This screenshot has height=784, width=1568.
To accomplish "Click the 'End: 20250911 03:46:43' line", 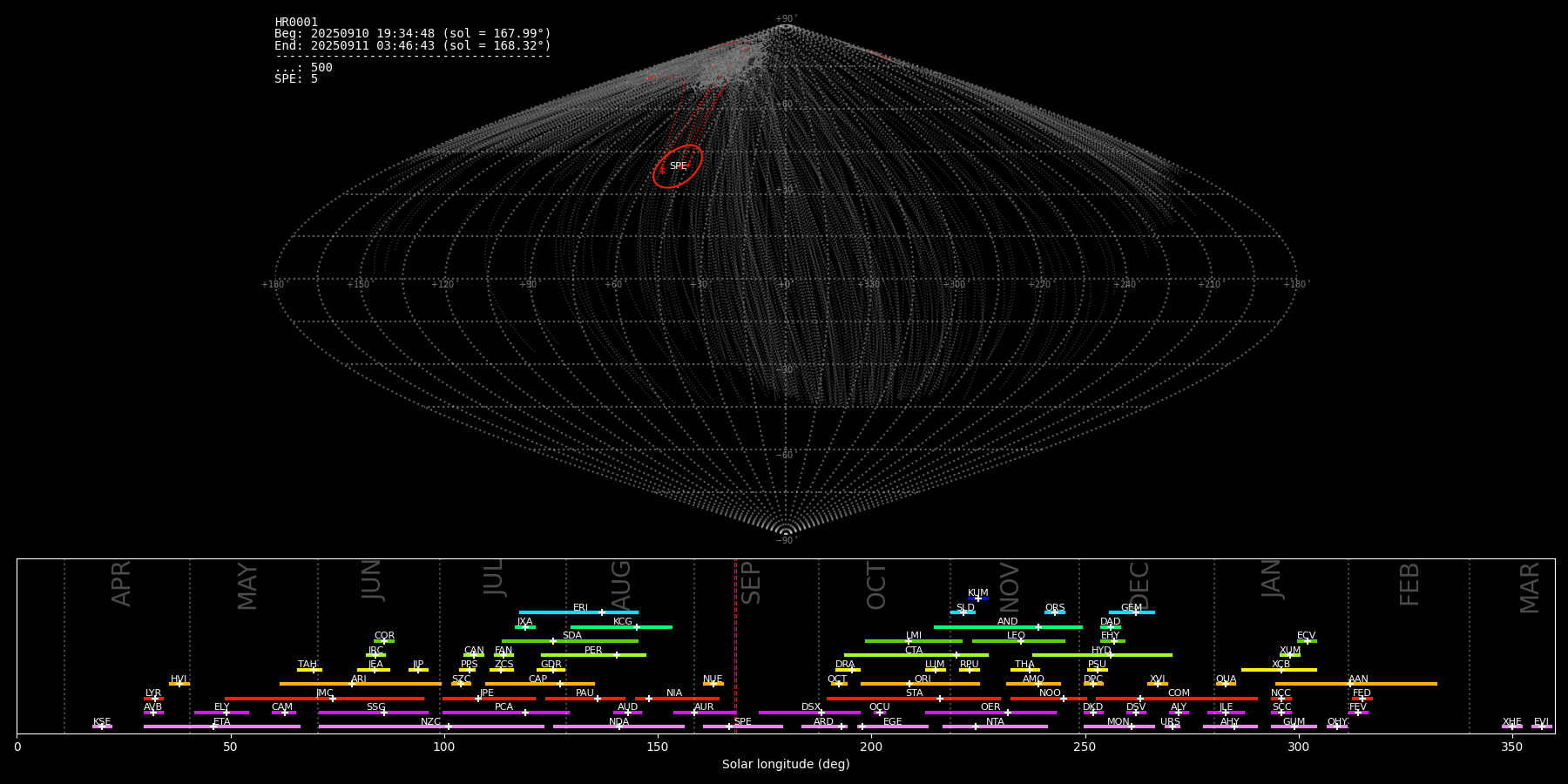I will point(413,45).
